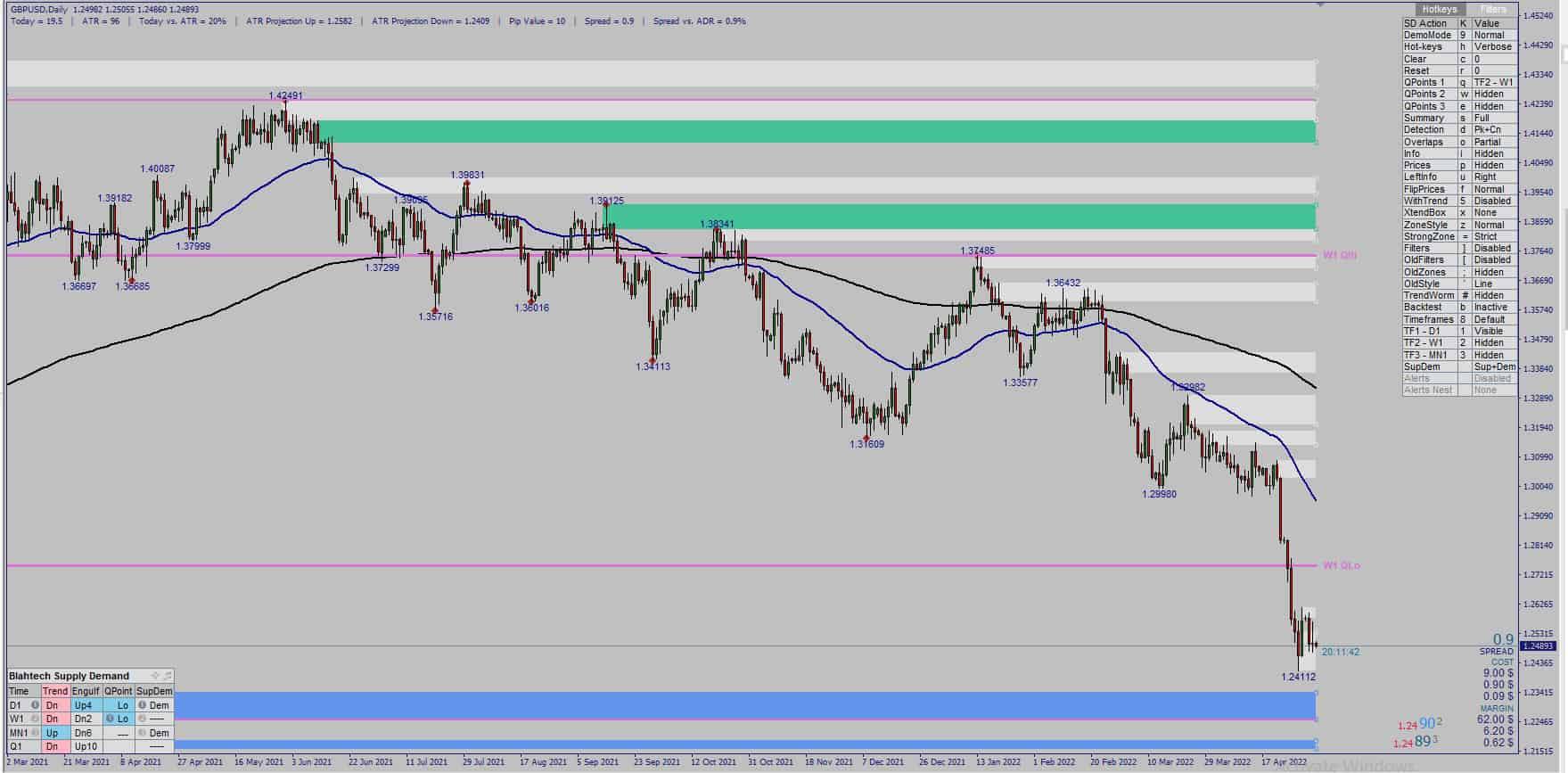
Task: Click the MN1 SupDem info icon
Action: [142, 733]
